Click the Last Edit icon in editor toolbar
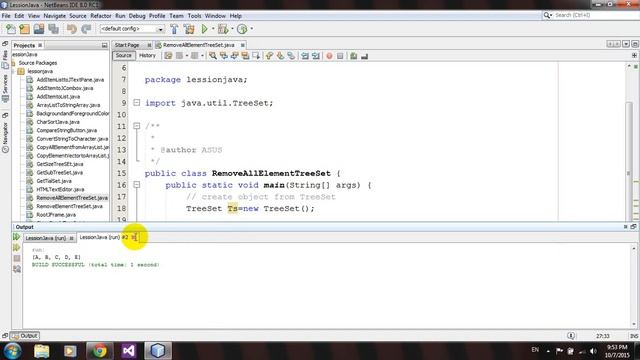 tap(168, 56)
